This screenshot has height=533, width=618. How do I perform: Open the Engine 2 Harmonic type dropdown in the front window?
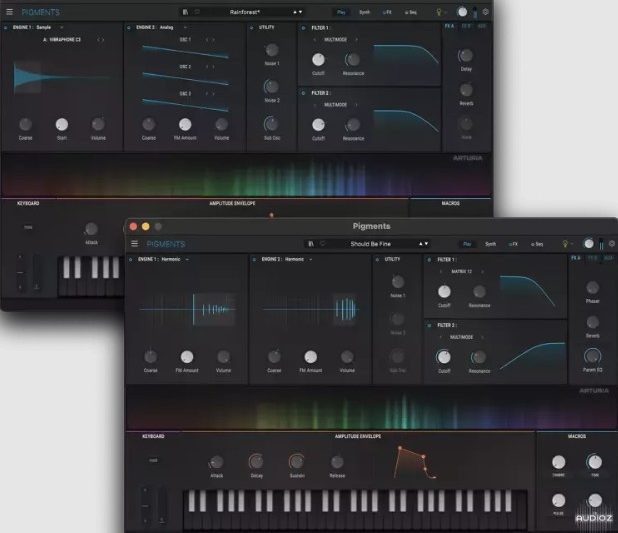coord(311,259)
